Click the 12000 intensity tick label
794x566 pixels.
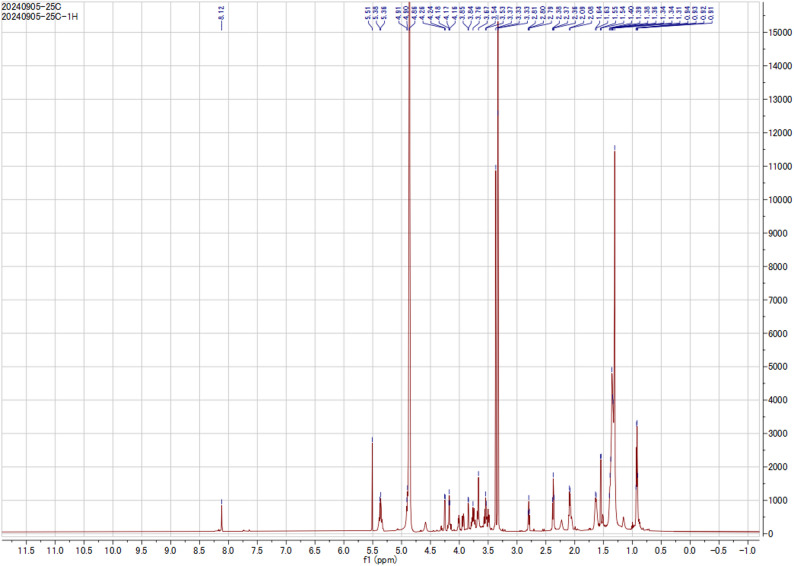click(x=781, y=133)
